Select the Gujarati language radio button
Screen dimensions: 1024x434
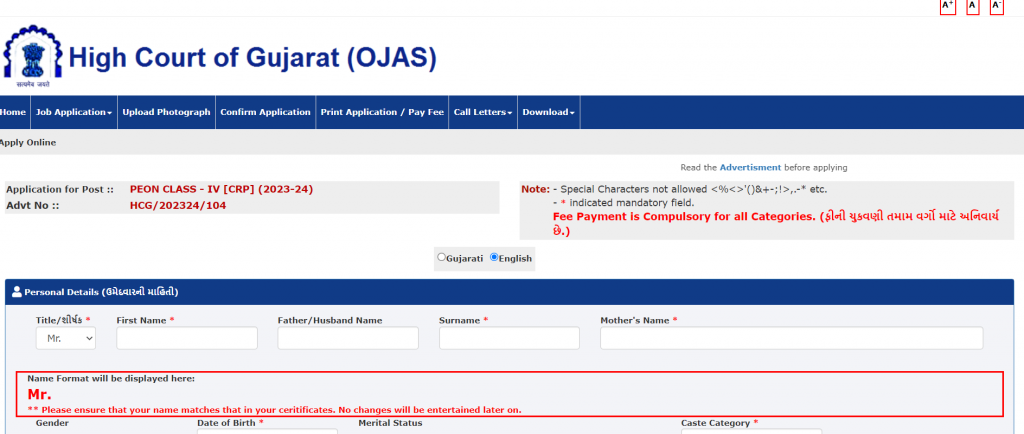[441, 257]
